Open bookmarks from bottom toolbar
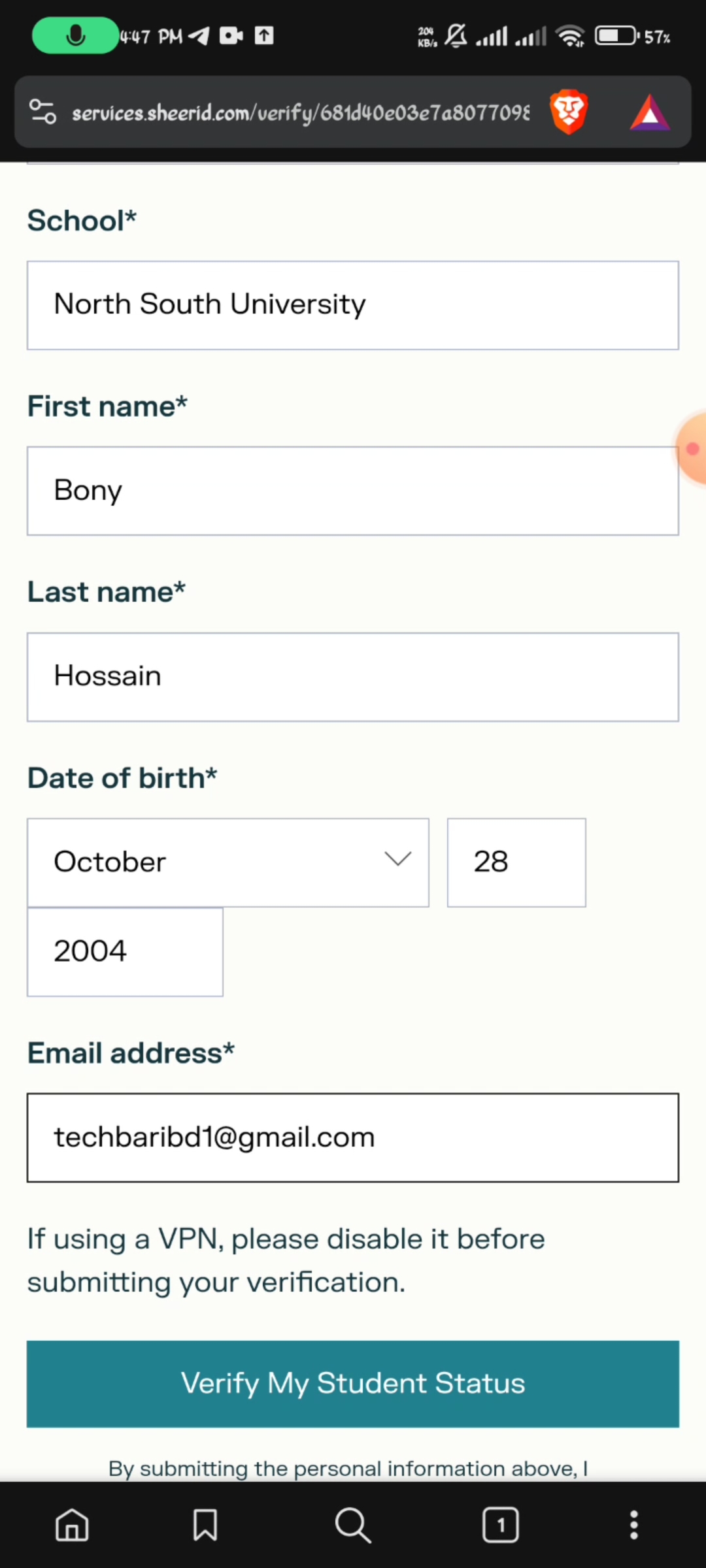The width and height of the screenshot is (706, 1568). pos(205,1525)
